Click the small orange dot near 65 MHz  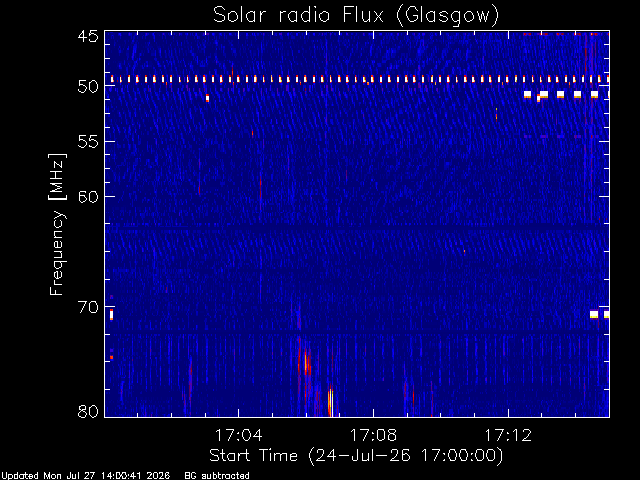pos(464,251)
